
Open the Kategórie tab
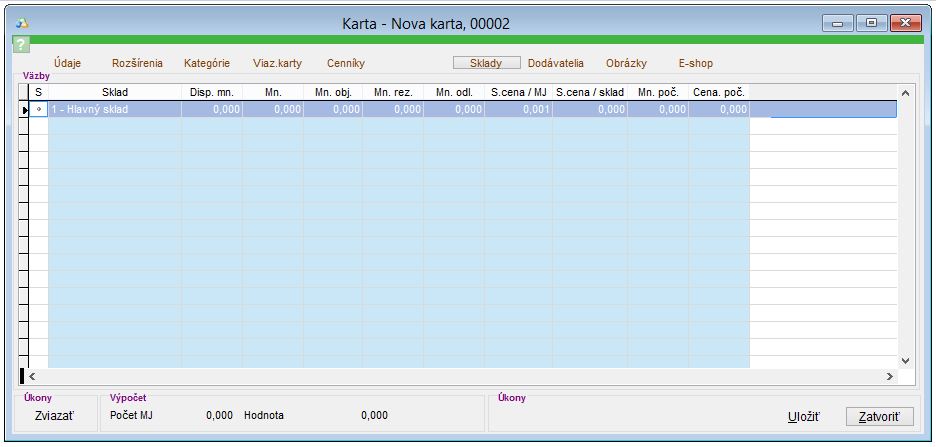pos(207,63)
